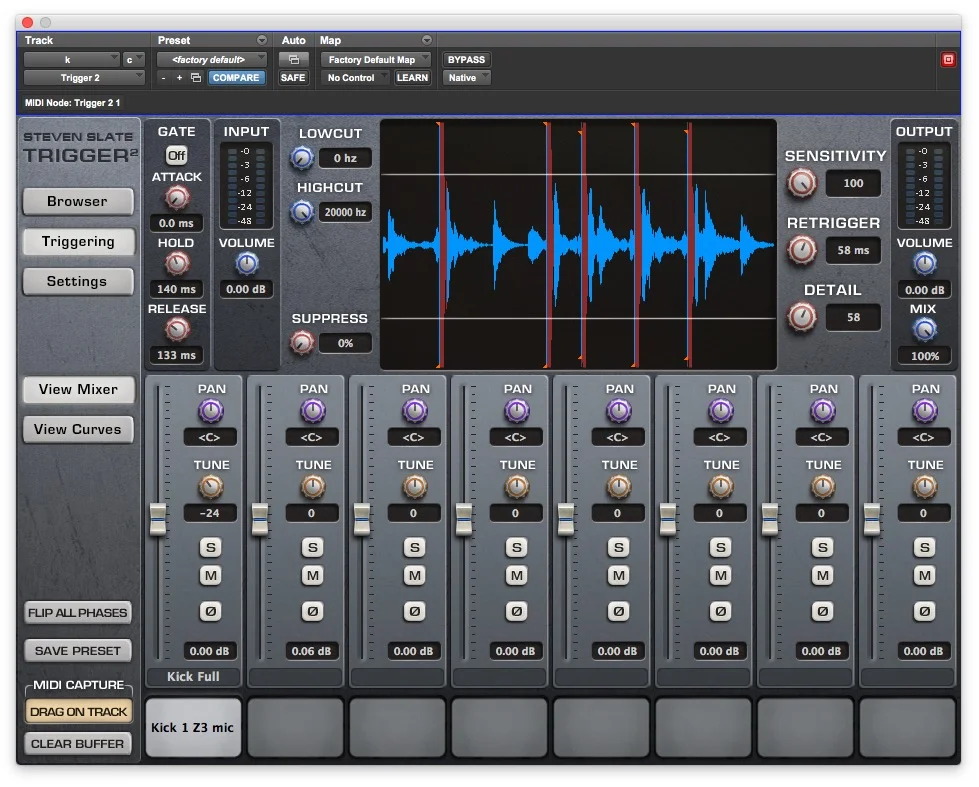Open the insert position 'c' dropdown

134,59
